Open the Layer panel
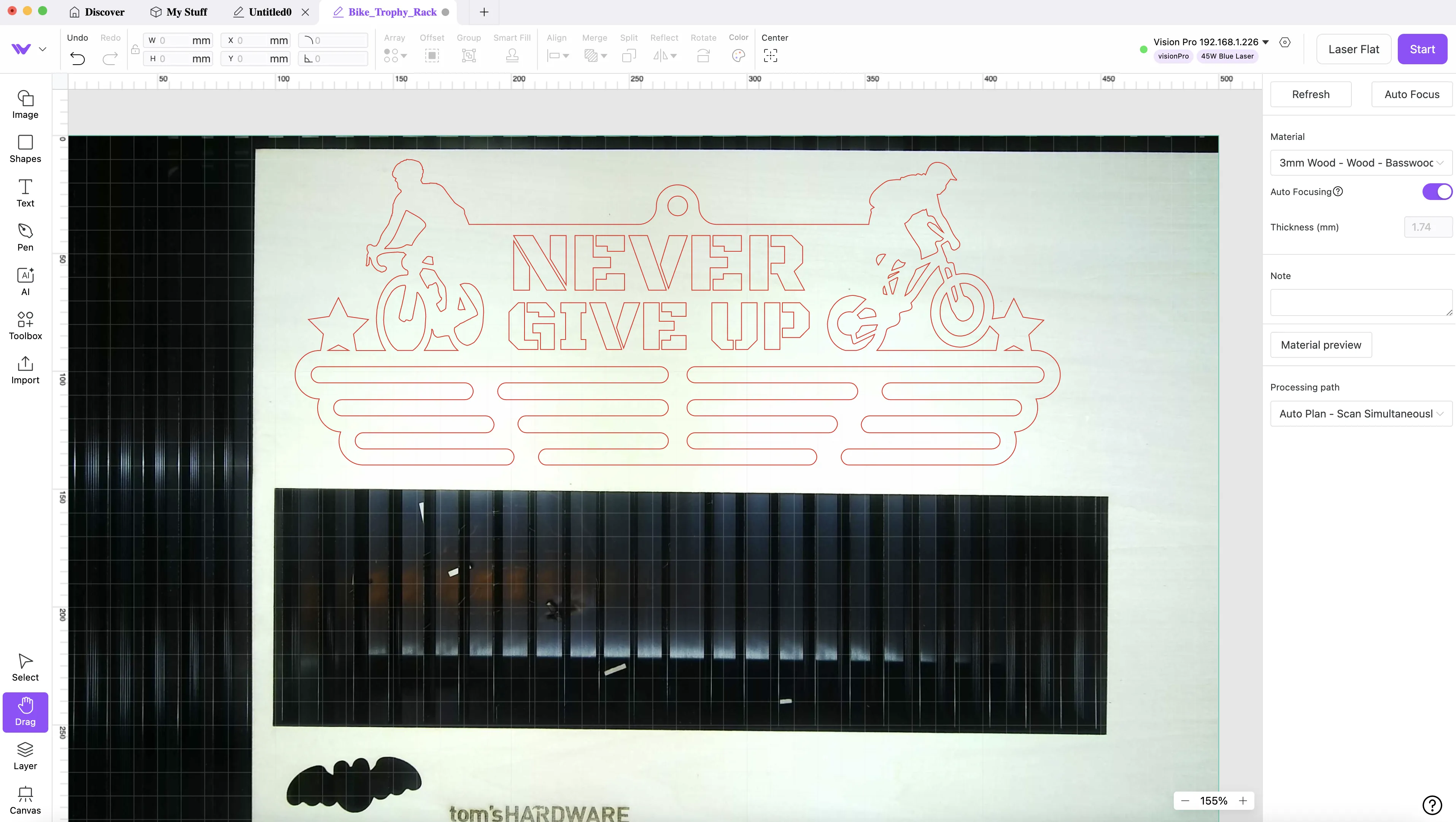The image size is (1456, 822). click(25, 756)
